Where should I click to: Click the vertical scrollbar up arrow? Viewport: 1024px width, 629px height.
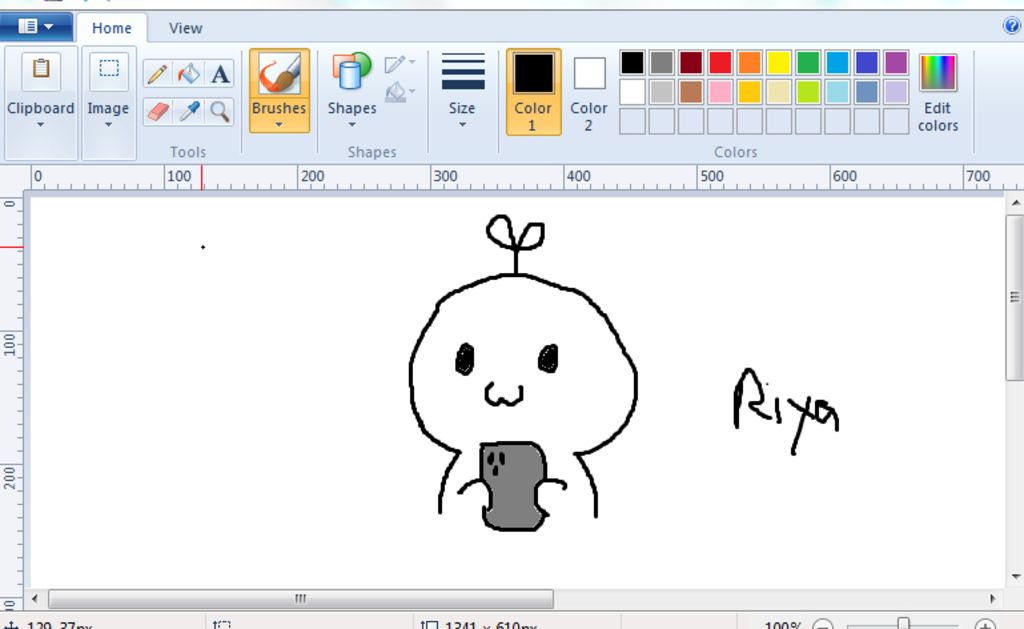pos(1016,203)
